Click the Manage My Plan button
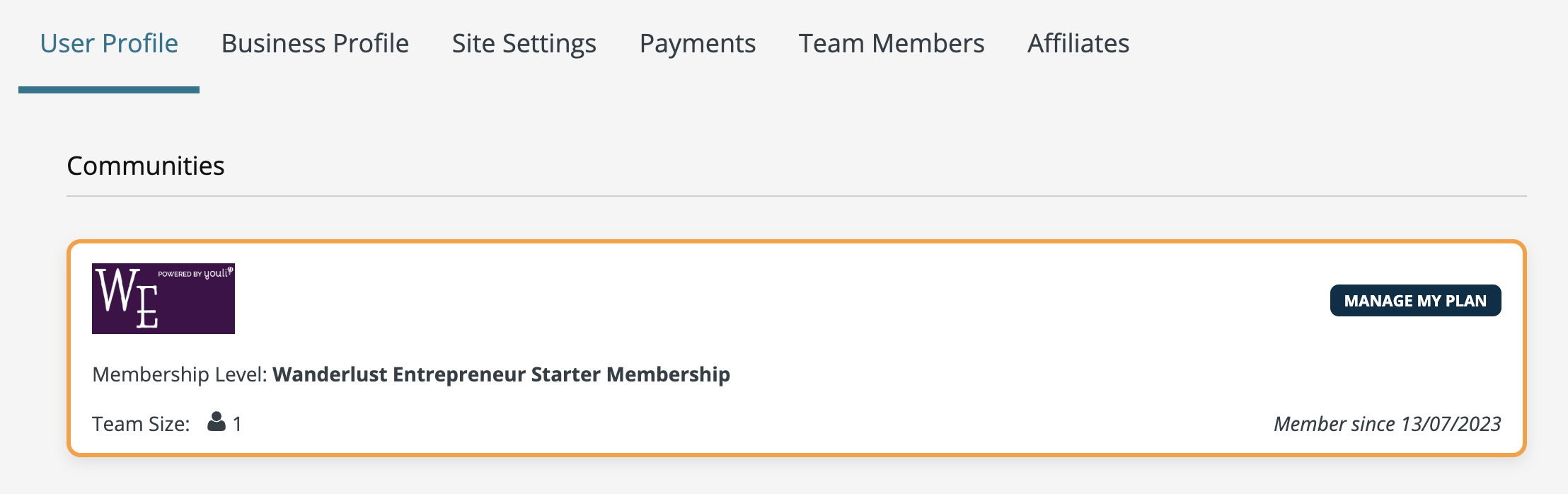Image resolution: width=1568 pixels, height=494 pixels. point(1416,301)
